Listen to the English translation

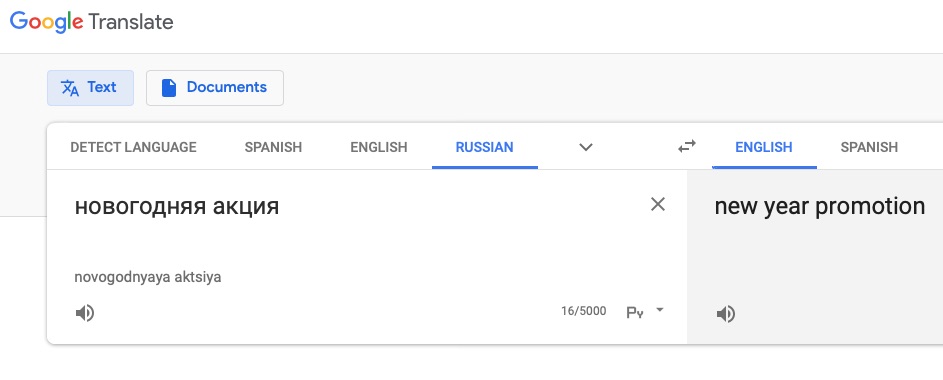click(x=726, y=314)
